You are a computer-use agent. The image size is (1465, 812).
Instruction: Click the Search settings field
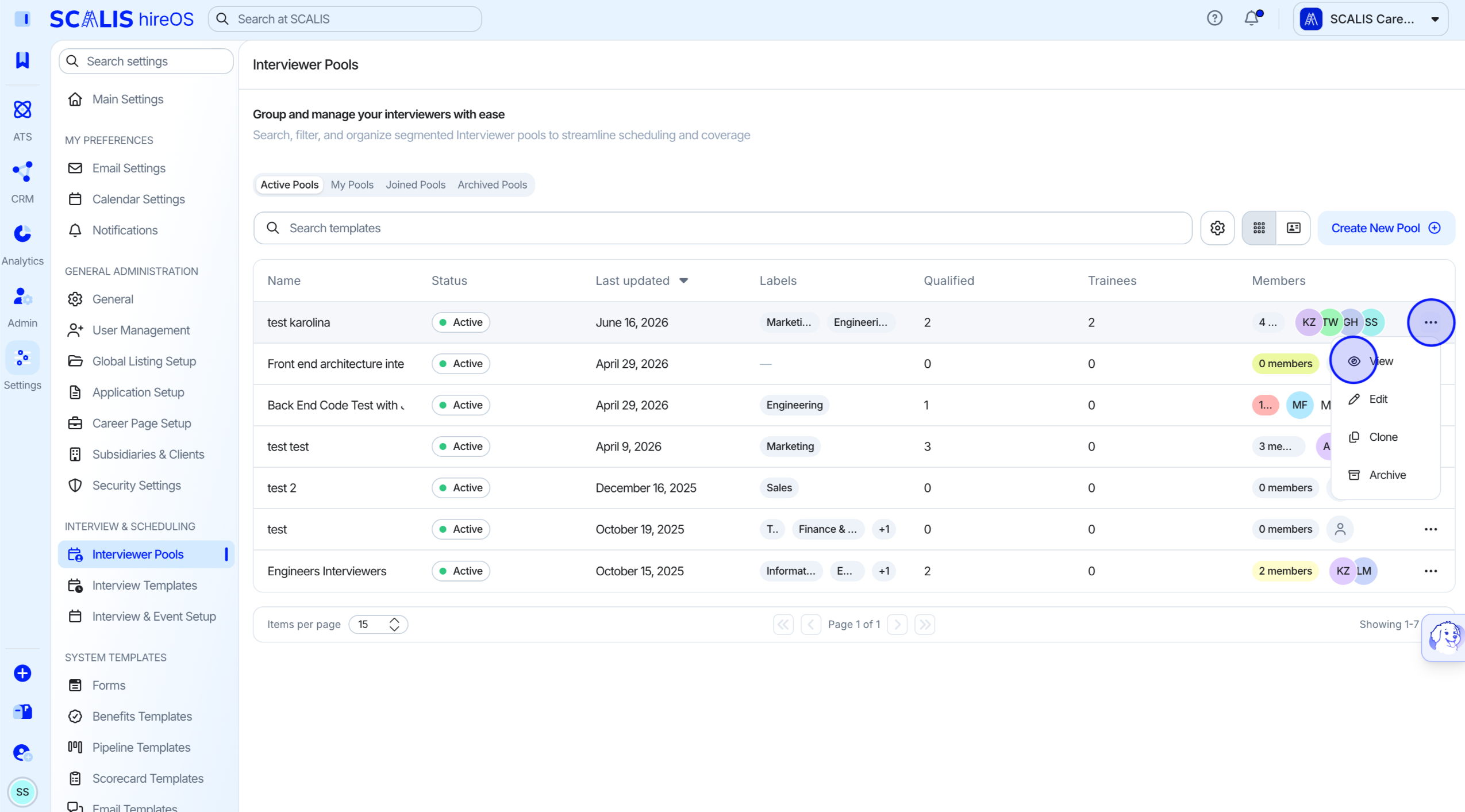(x=146, y=61)
